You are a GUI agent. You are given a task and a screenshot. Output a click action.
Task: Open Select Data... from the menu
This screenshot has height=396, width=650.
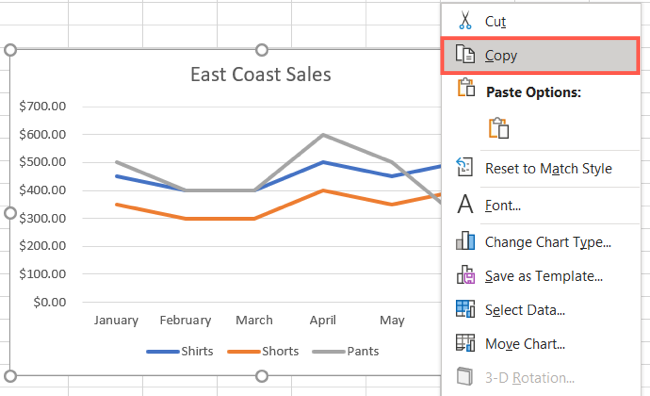pyautogui.click(x=541, y=310)
